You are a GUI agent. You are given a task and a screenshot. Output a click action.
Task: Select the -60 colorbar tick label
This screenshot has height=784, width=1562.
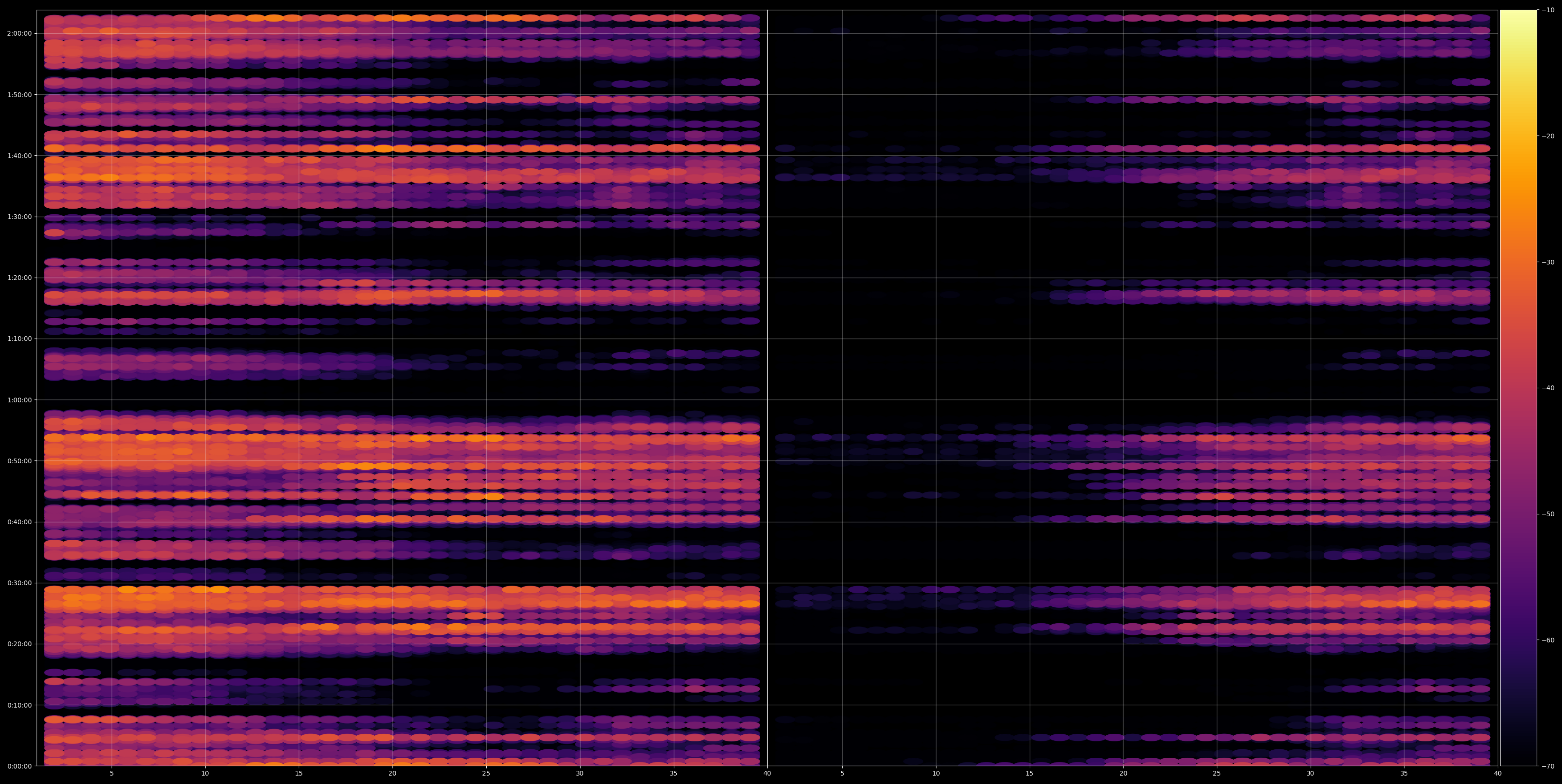(1548, 641)
